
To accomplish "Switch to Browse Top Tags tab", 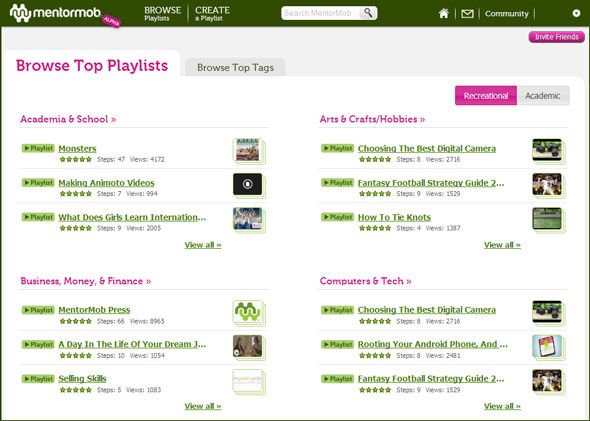I will tap(235, 67).
